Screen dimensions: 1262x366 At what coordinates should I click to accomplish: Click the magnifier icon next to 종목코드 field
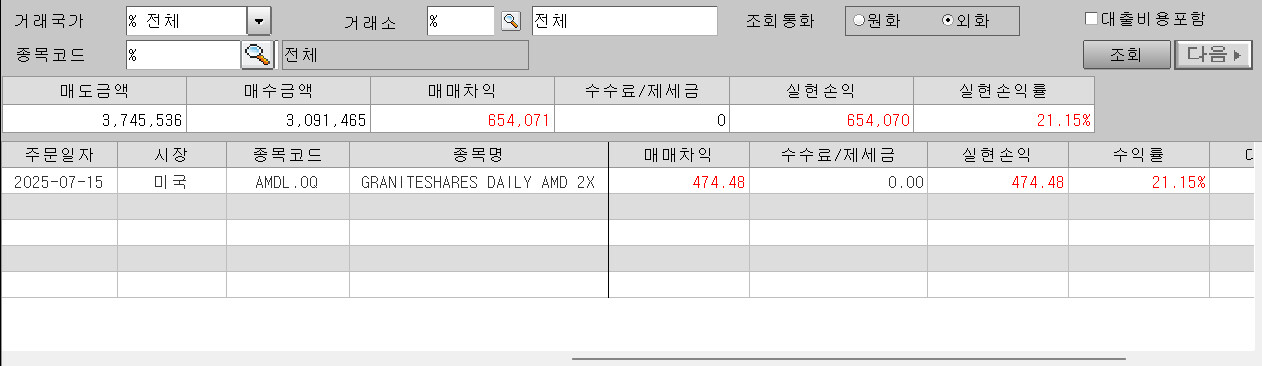[x=258, y=55]
